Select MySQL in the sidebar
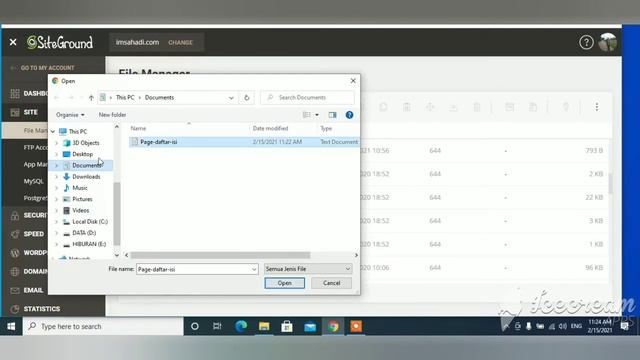Image resolution: width=640 pixels, height=360 pixels. (x=33, y=181)
